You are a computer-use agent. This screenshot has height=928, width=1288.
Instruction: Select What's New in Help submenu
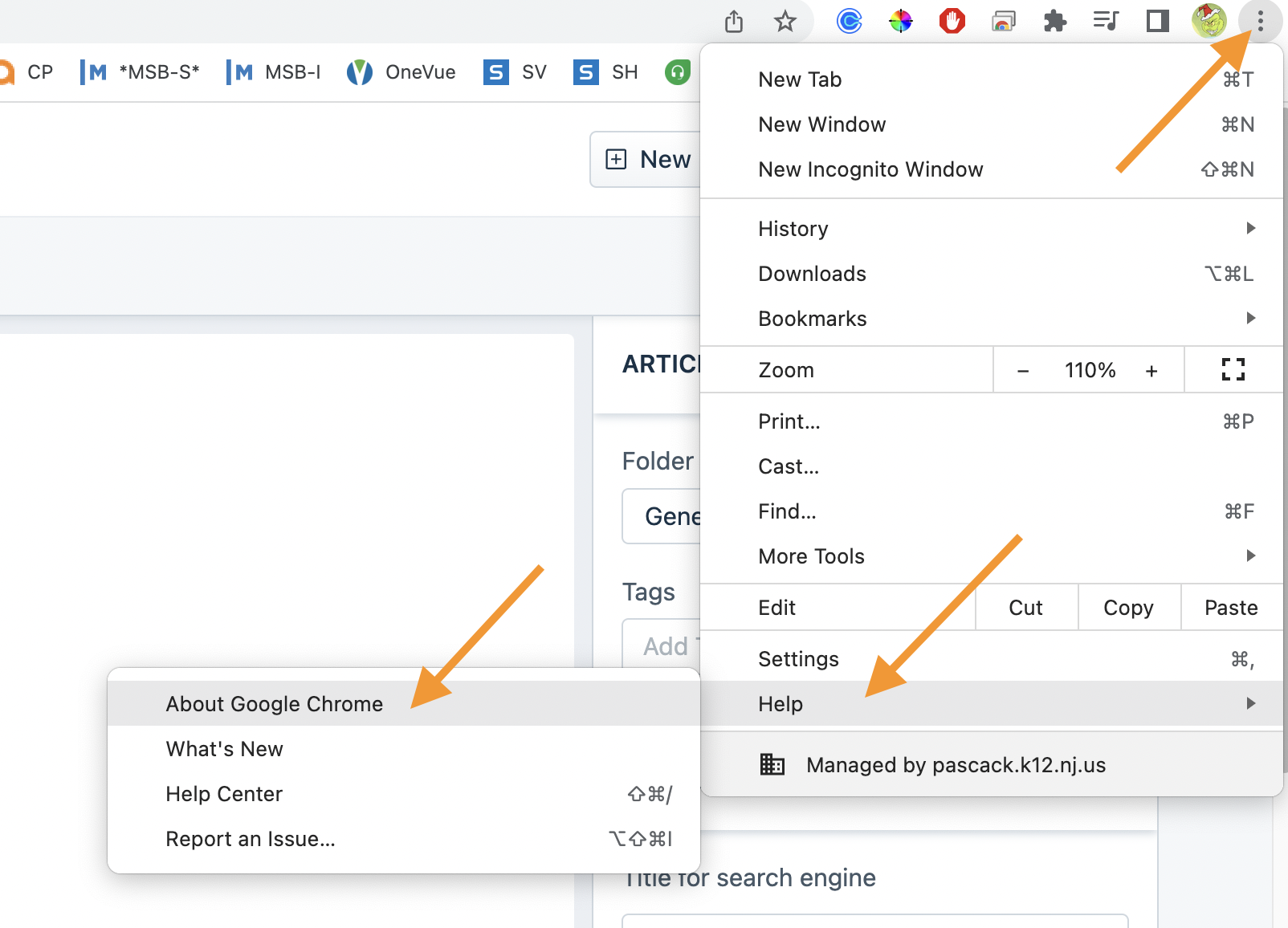[404, 749]
